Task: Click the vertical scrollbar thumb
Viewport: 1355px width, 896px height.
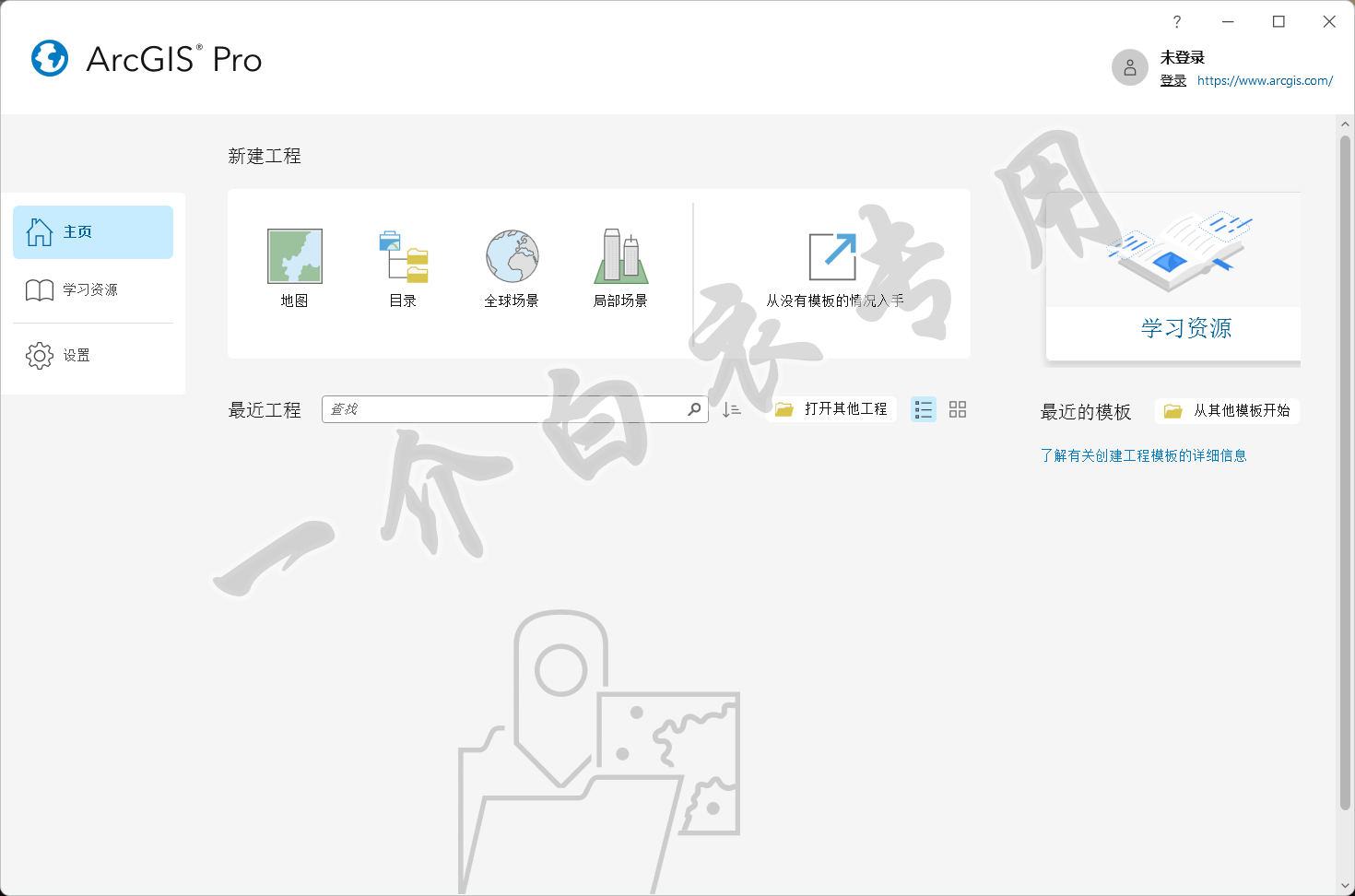Action: (x=1345, y=473)
